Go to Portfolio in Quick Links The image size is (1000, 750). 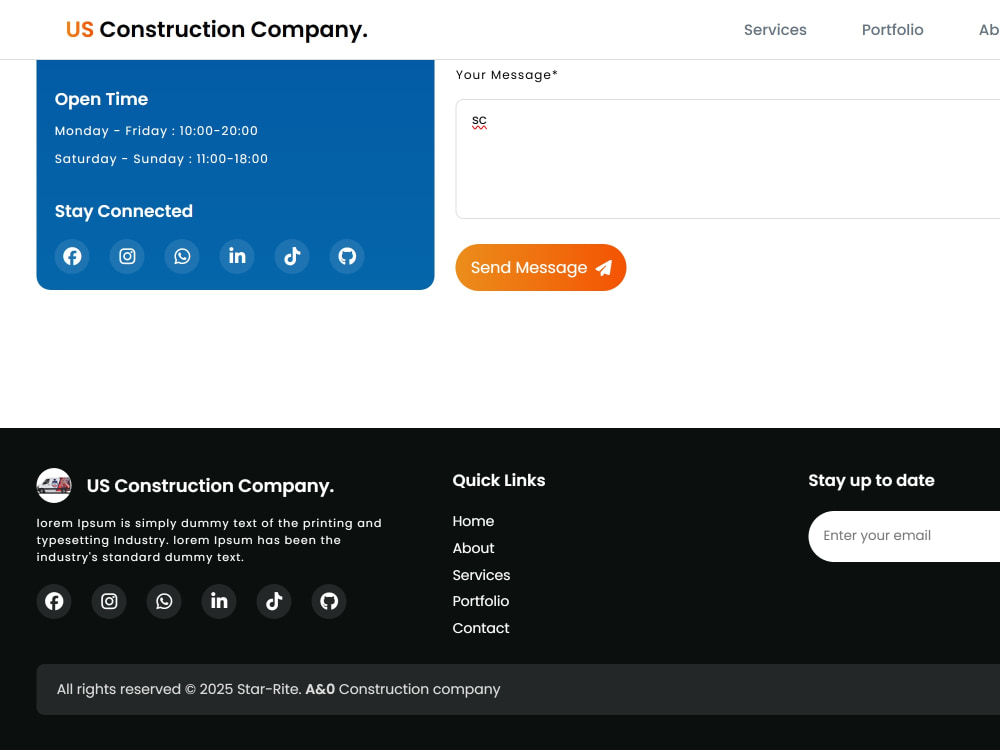tap(481, 601)
